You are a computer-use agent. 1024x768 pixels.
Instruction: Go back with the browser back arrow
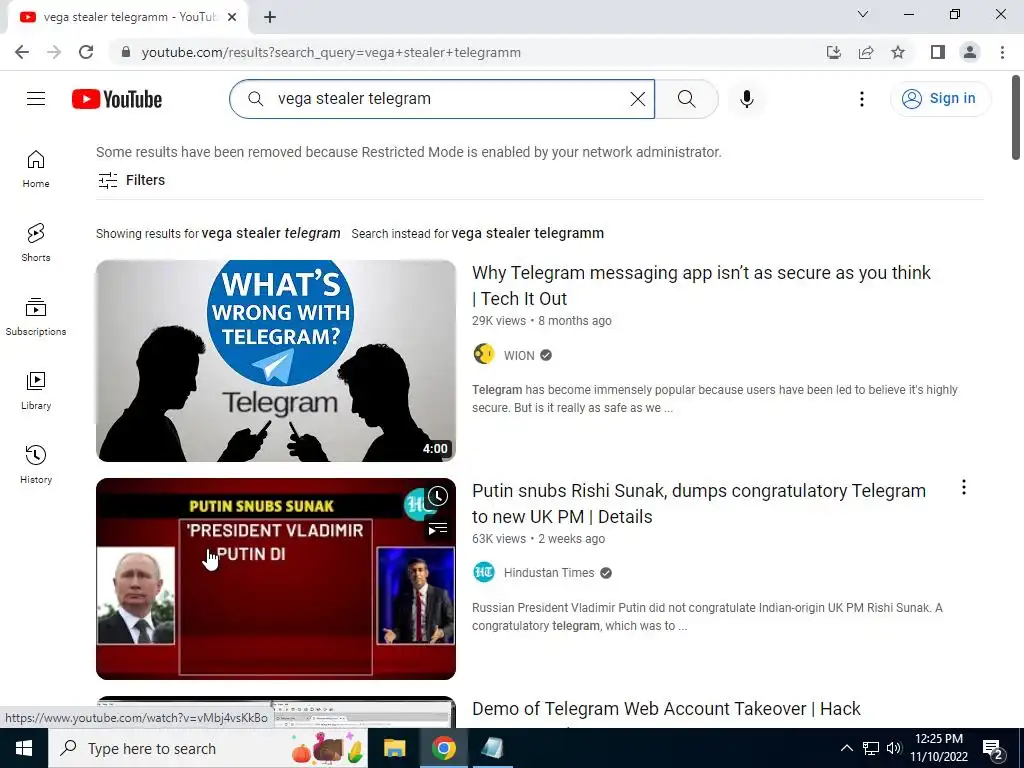22,52
